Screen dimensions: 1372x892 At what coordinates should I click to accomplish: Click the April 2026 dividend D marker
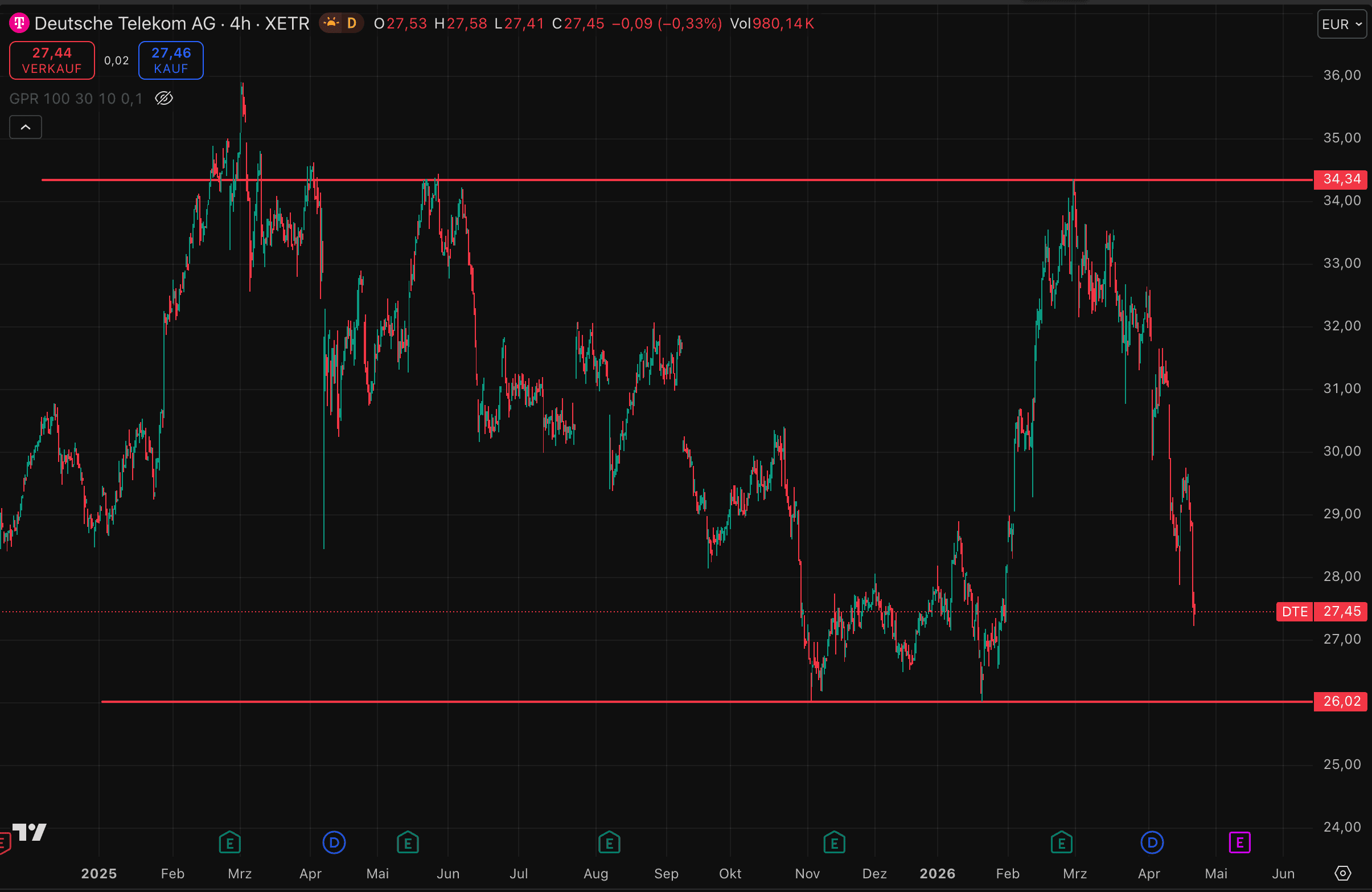pyautogui.click(x=1152, y=842)
